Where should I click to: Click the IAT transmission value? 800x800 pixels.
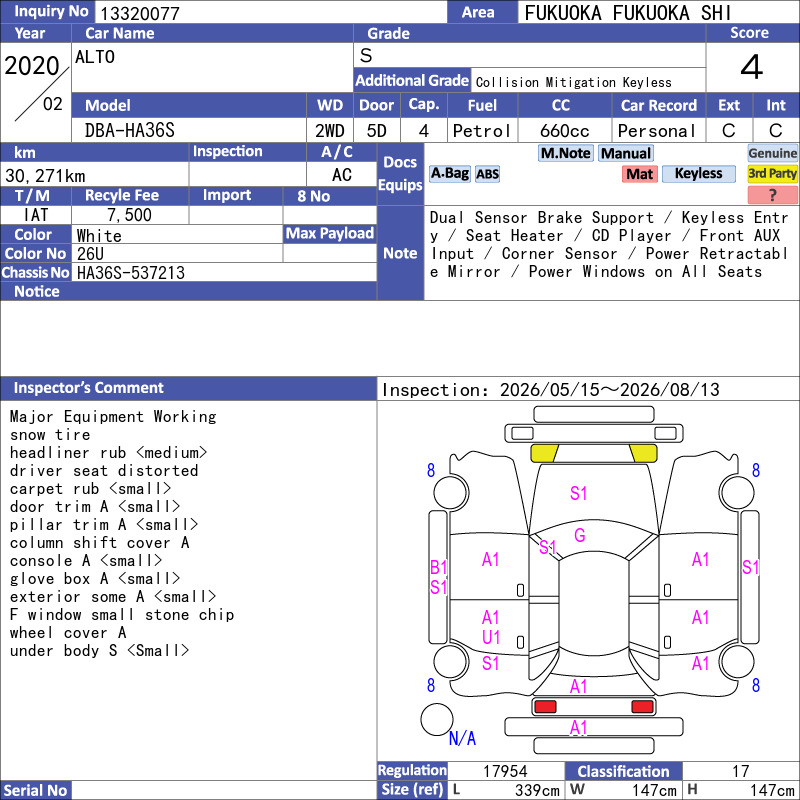(x=36, y=215)
